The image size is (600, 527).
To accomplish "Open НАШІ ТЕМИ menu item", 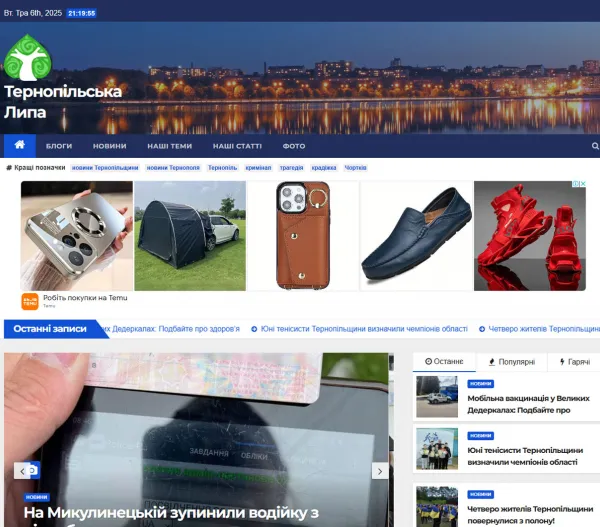I will (x=170, y=146).
